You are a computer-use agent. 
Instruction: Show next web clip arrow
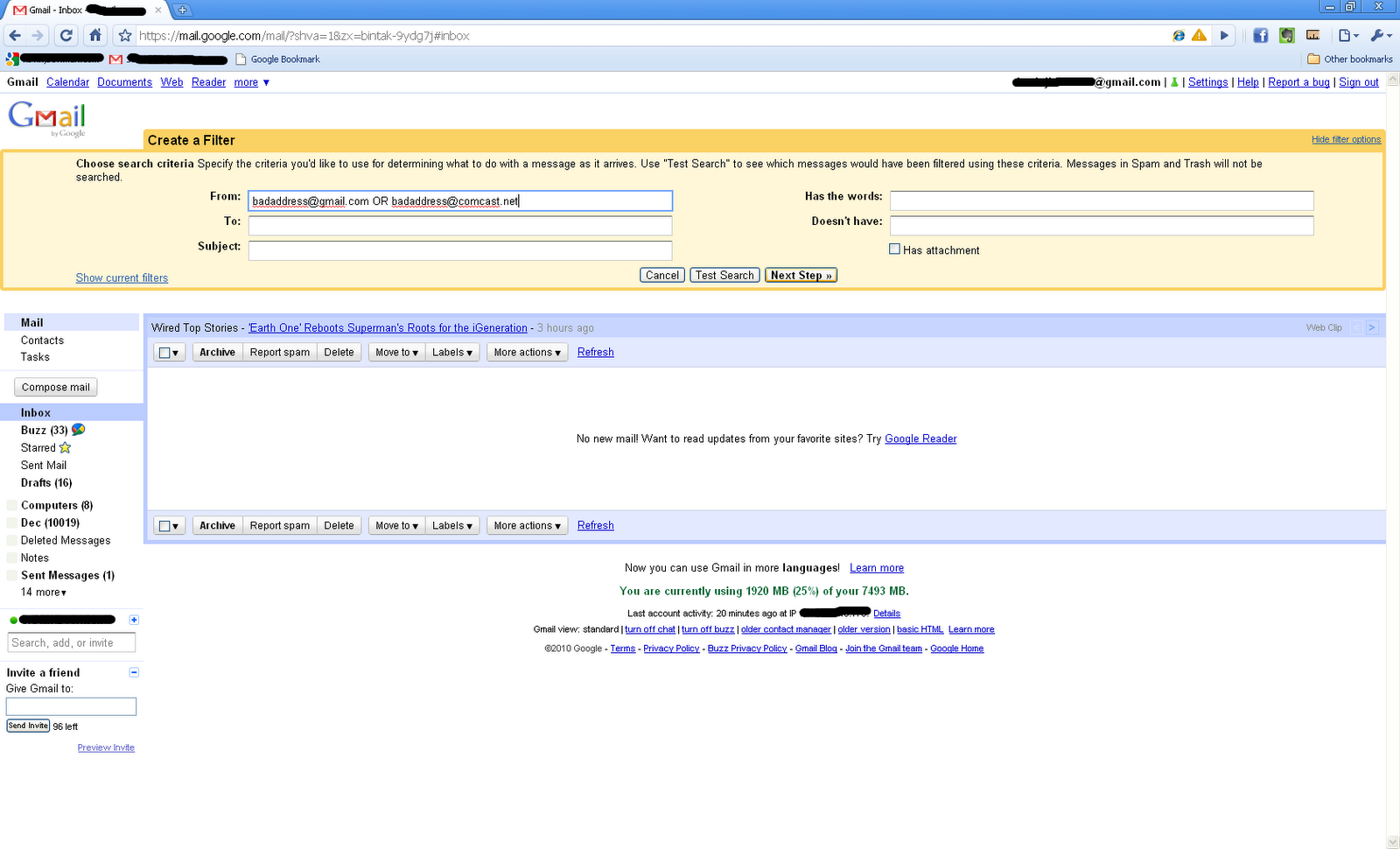pos(1371,327)
